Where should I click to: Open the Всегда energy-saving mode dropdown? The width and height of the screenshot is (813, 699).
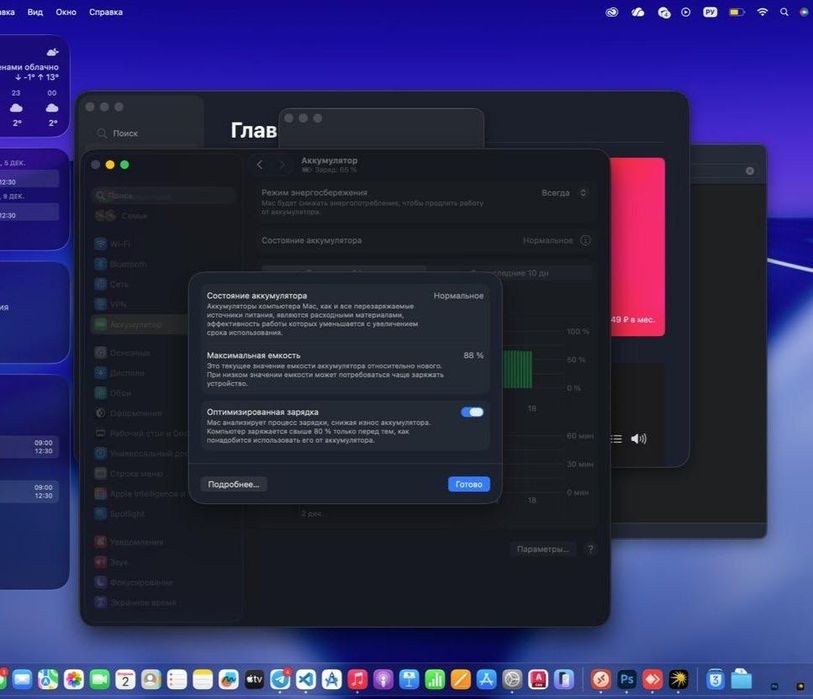pos(564,193)
